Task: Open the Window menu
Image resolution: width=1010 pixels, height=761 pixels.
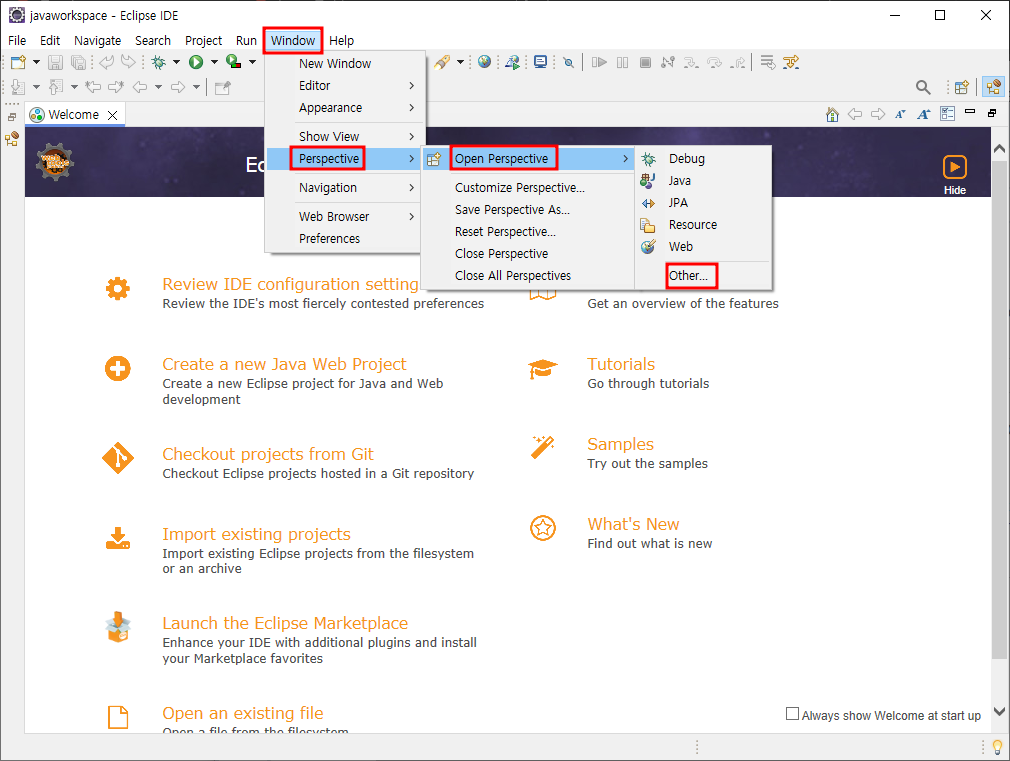Action: [292, 41]
